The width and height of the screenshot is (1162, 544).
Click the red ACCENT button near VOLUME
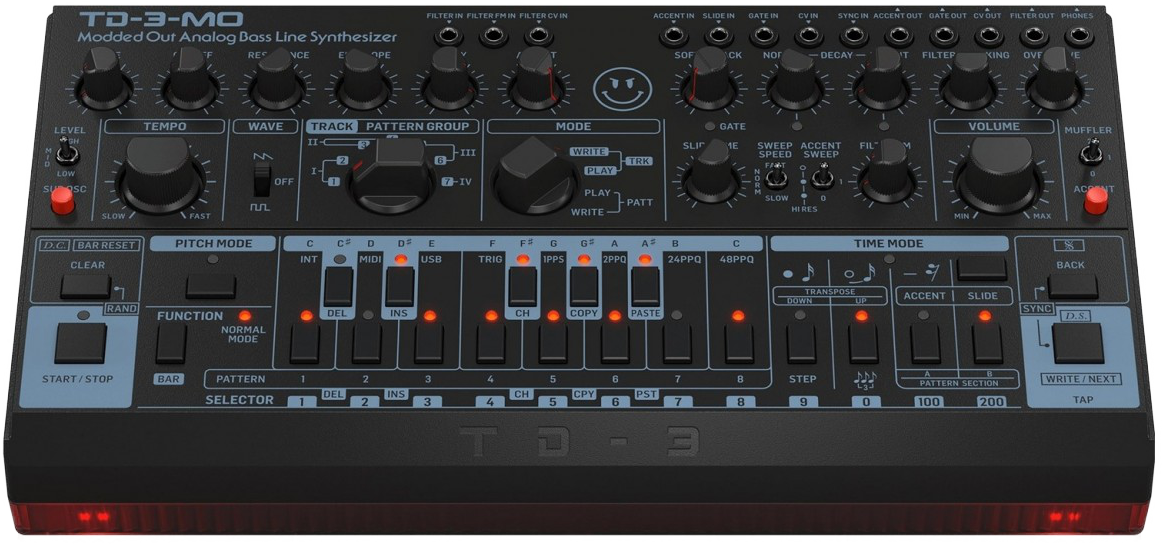pos(1095,201)
